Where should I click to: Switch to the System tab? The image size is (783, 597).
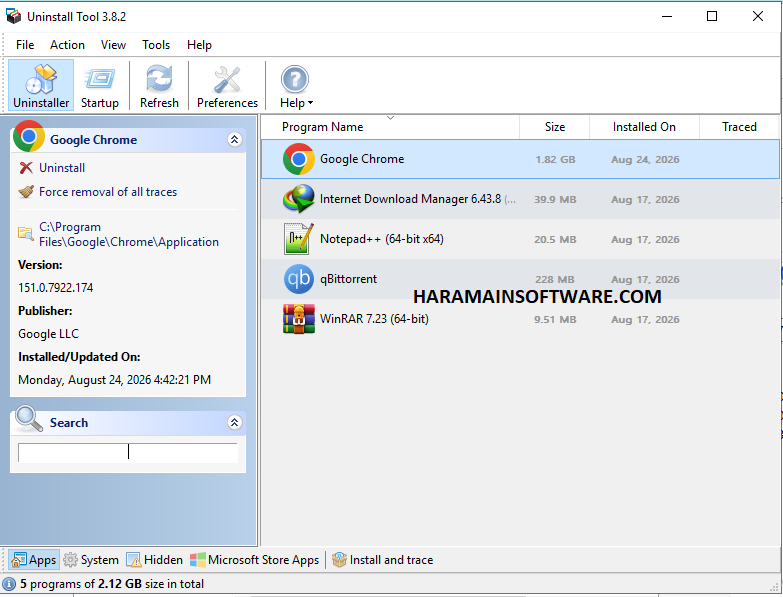coord(91,560)
